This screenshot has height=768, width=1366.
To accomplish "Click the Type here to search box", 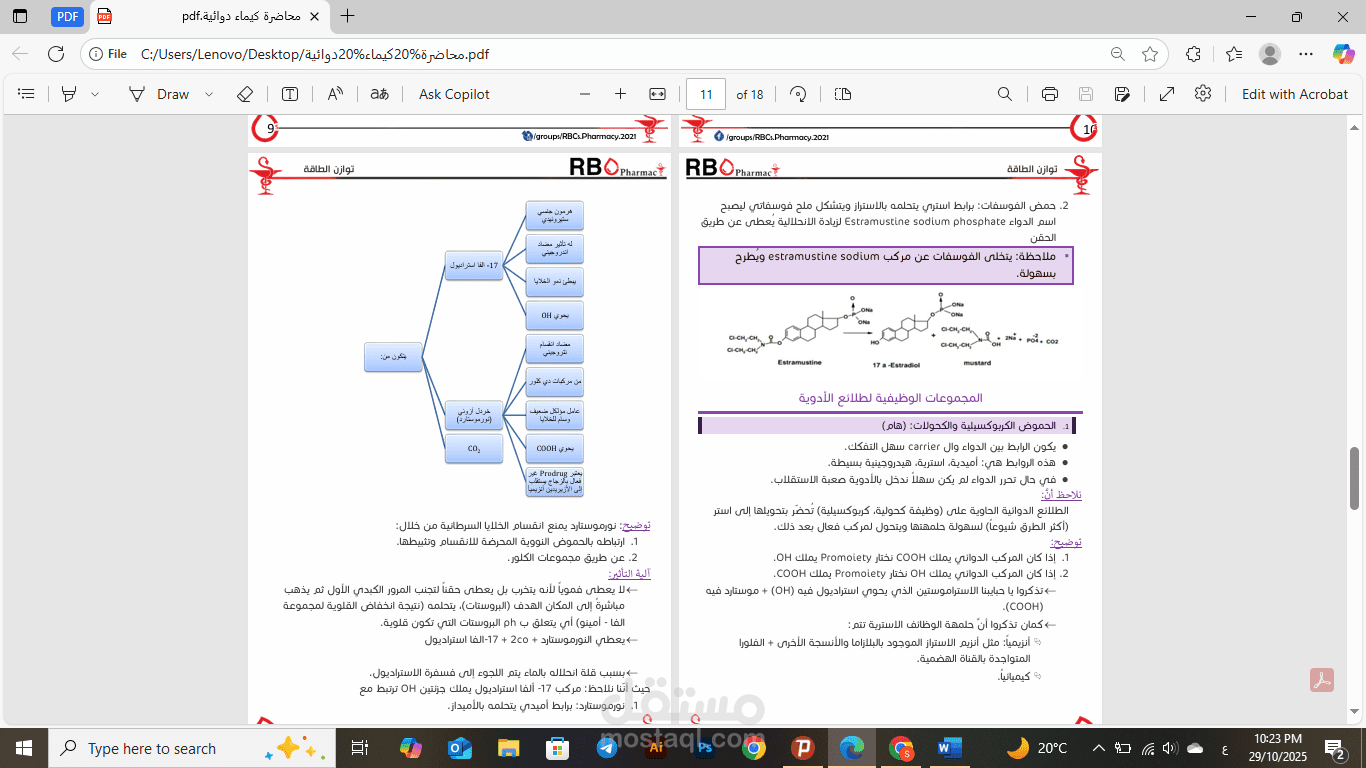I will [192, 748].
